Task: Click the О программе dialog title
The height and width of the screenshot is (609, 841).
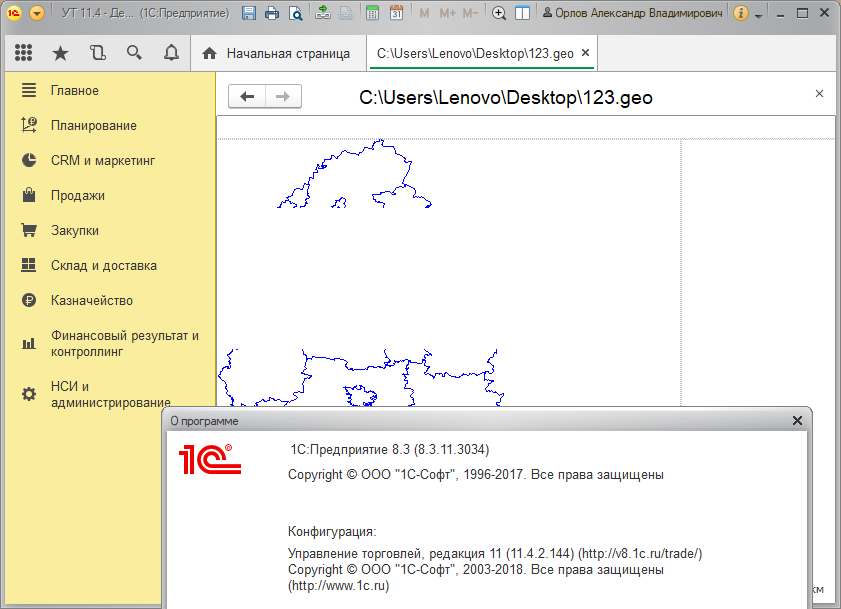Action: (x=204, y=421)
